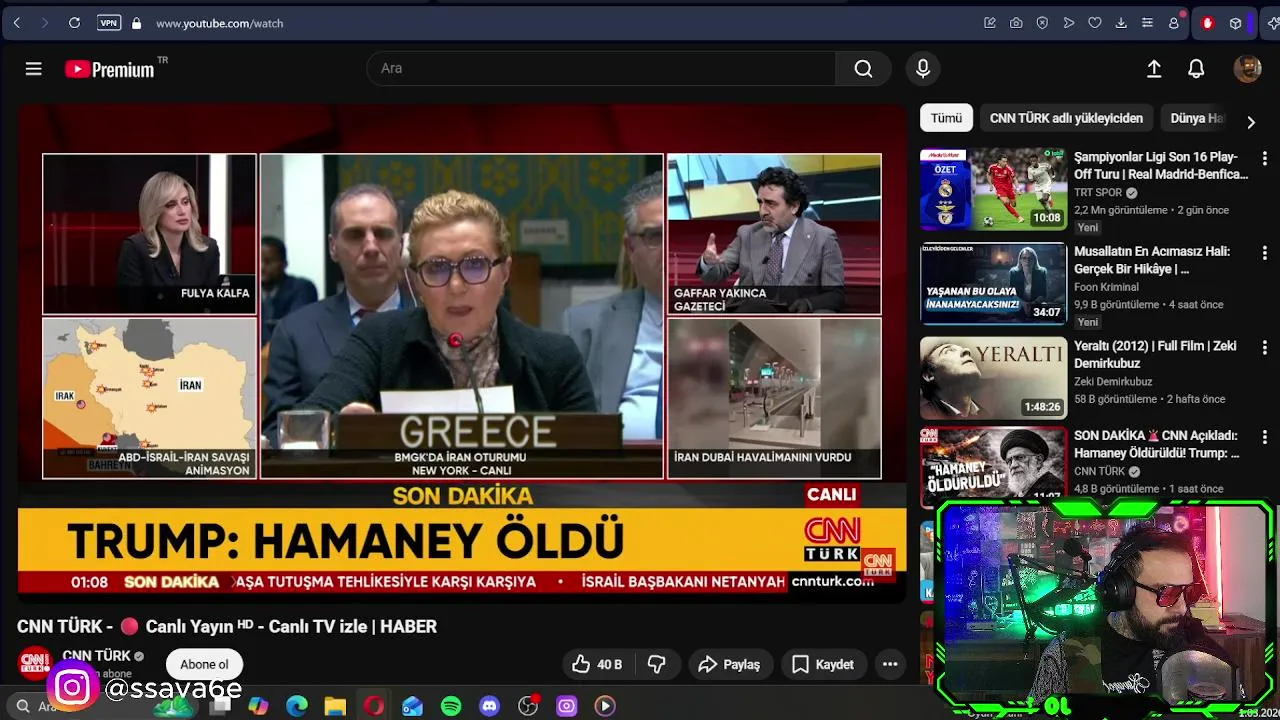1280x720 pixels.
Task: Go back with the browser back arrow
Action: coord(17,23)
